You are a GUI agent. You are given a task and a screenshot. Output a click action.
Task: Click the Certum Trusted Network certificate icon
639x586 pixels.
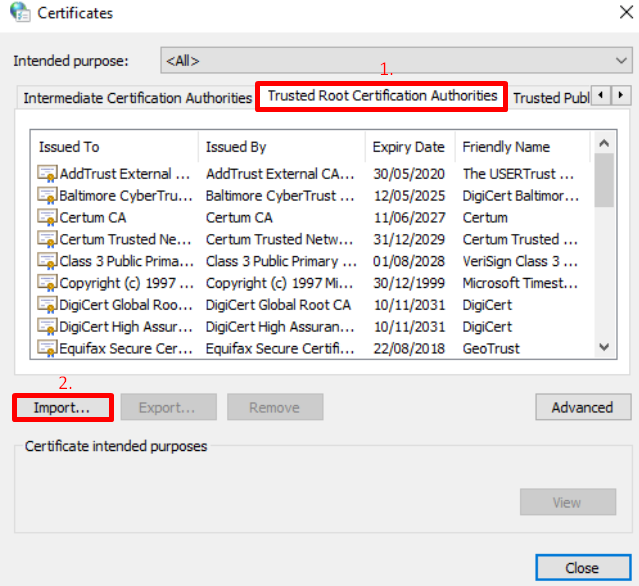pyautogui.click(x=47, y=239)
